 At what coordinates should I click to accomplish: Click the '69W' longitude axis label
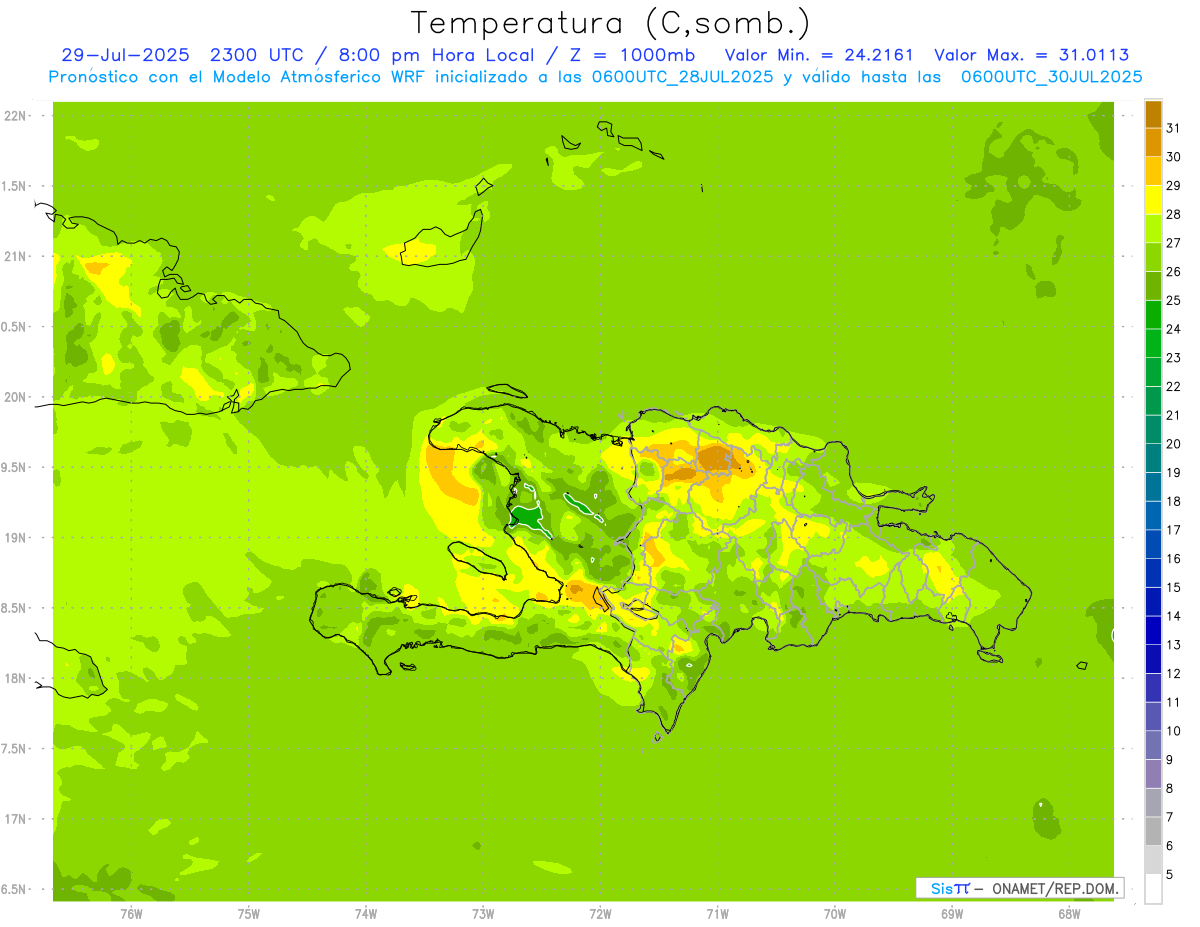(952, 914)
